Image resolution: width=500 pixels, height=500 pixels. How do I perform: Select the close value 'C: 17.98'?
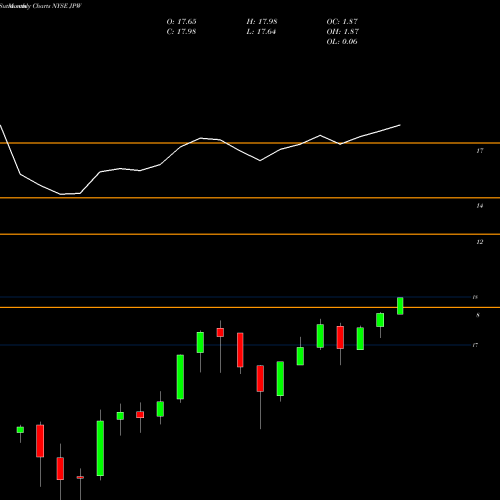tap(181, 32)
